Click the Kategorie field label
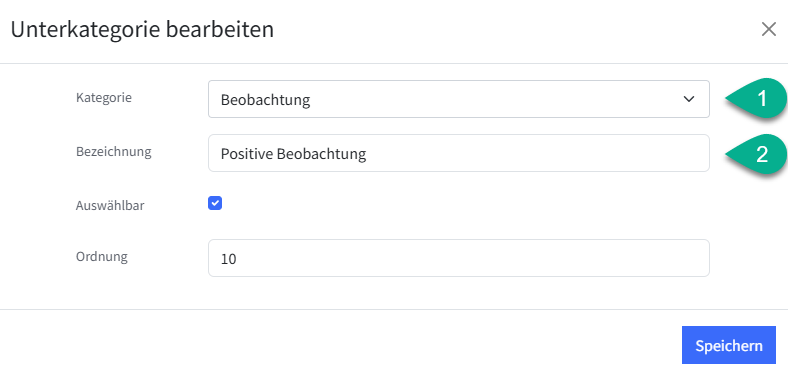The width and height of the screenshot is (788, 377). (x=104, y=98)
